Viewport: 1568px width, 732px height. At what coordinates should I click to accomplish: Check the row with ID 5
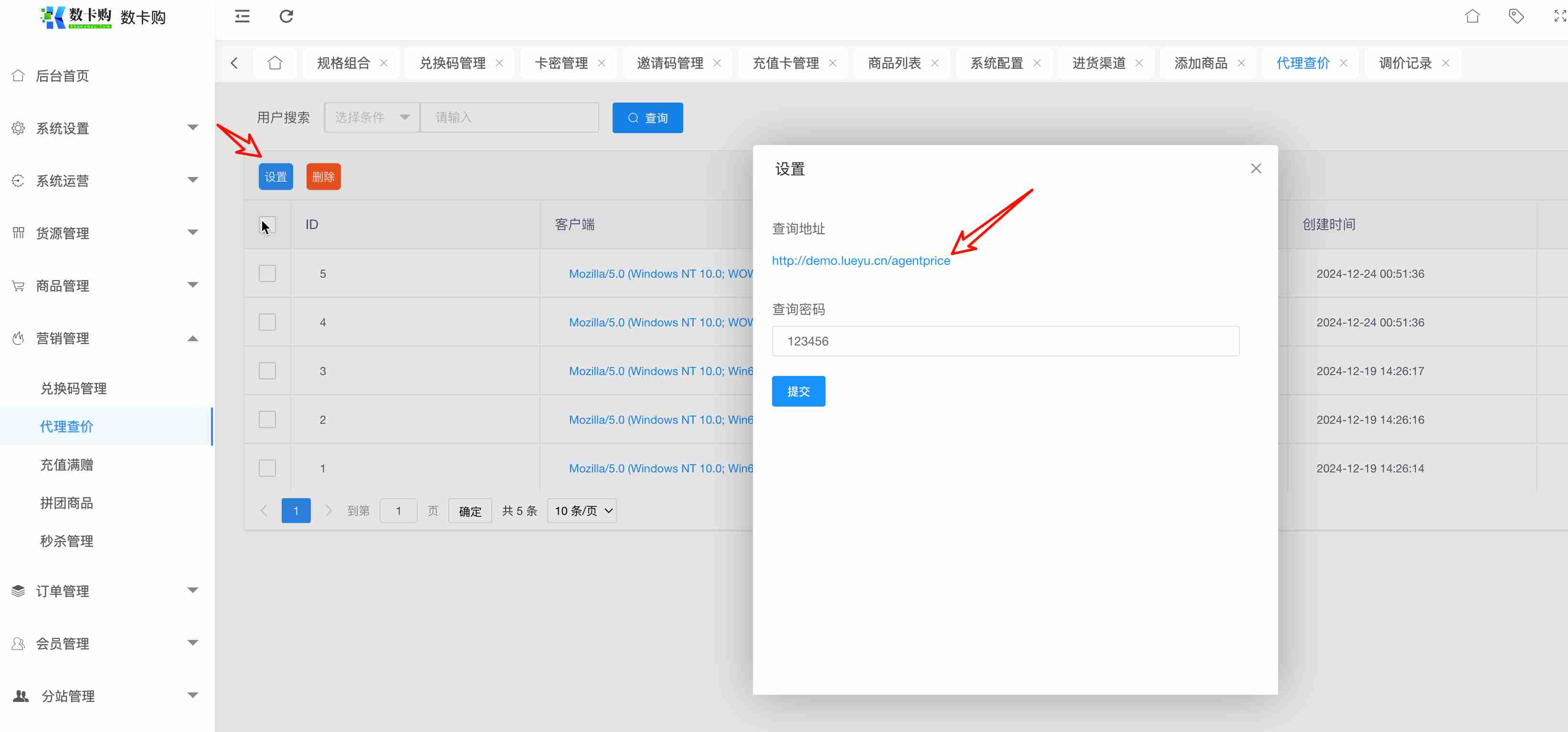[x=267, y=273]
